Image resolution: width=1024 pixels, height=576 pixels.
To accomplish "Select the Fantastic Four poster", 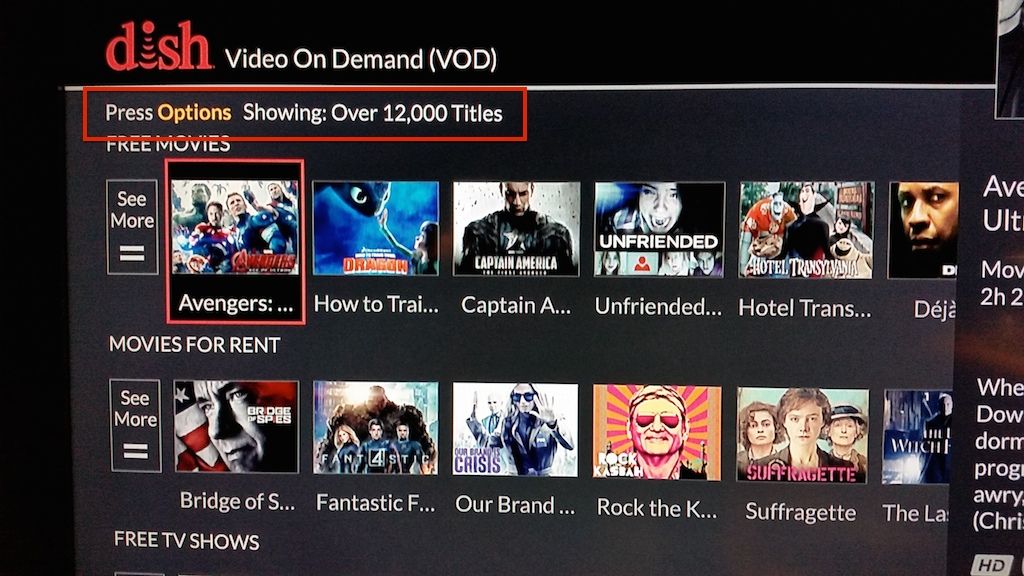I will tap(376, 428).
